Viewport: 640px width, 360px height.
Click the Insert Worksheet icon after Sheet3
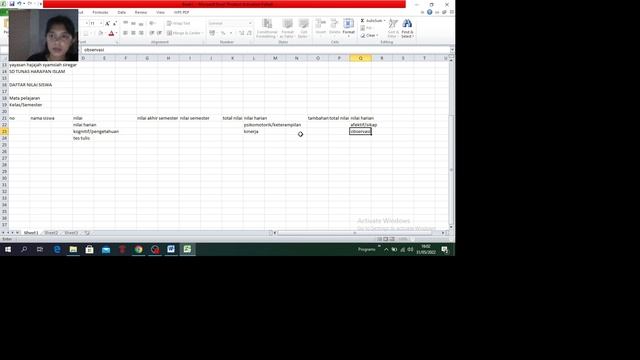point(87,233)
